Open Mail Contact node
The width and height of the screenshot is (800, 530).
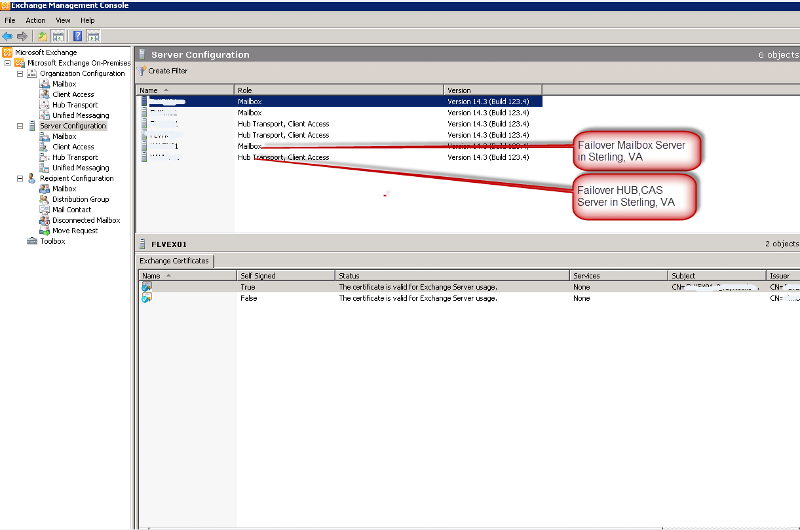click(x=71, y=209)
